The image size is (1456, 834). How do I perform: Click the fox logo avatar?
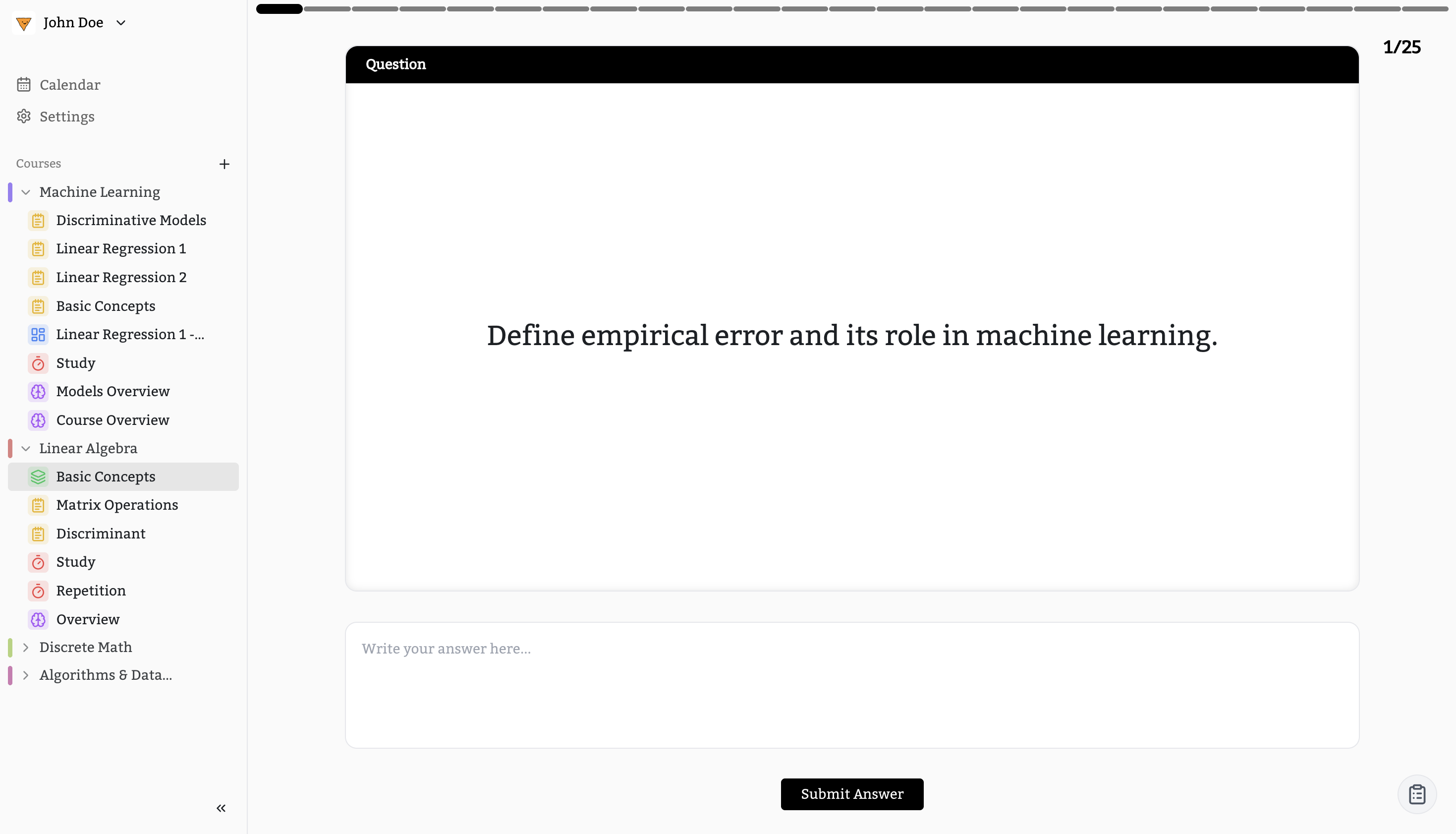click(23, 23)
